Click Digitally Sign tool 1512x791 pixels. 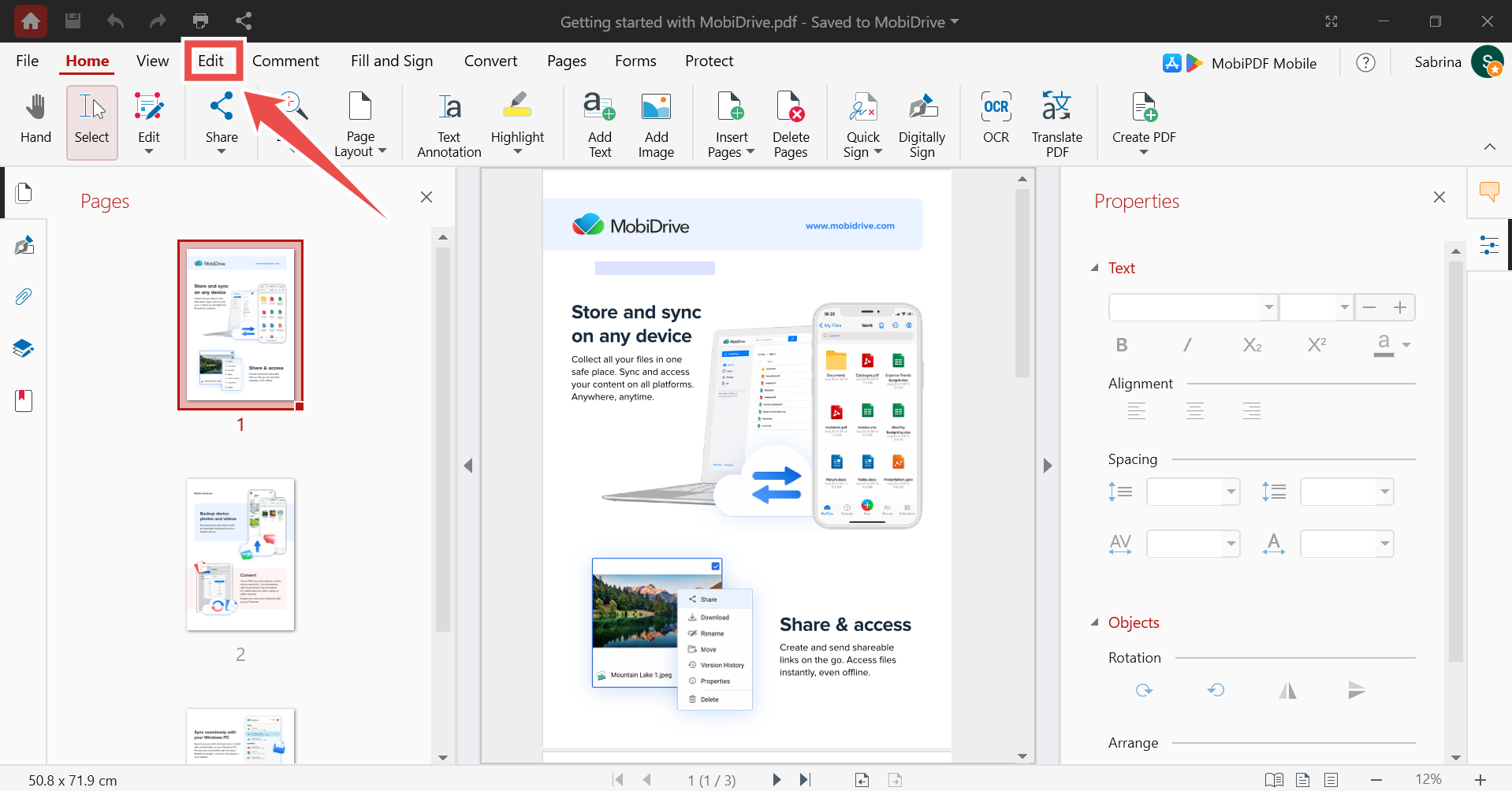922,124
